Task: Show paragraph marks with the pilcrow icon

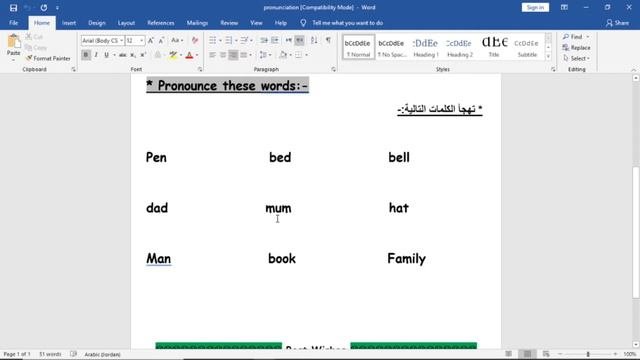Action: (328, 40)
